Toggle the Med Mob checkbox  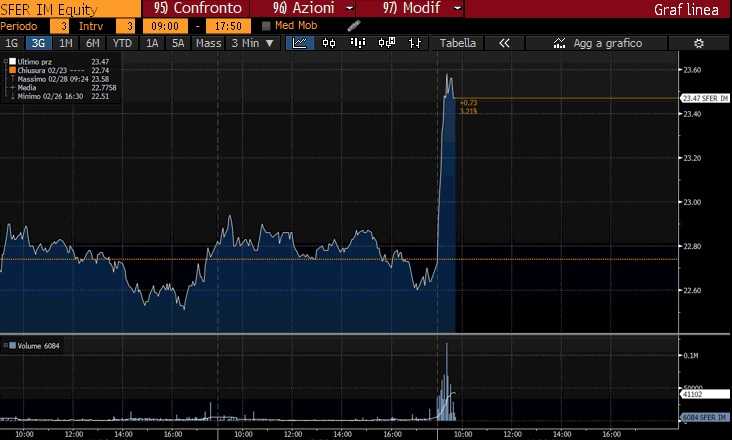pos(266,26)
